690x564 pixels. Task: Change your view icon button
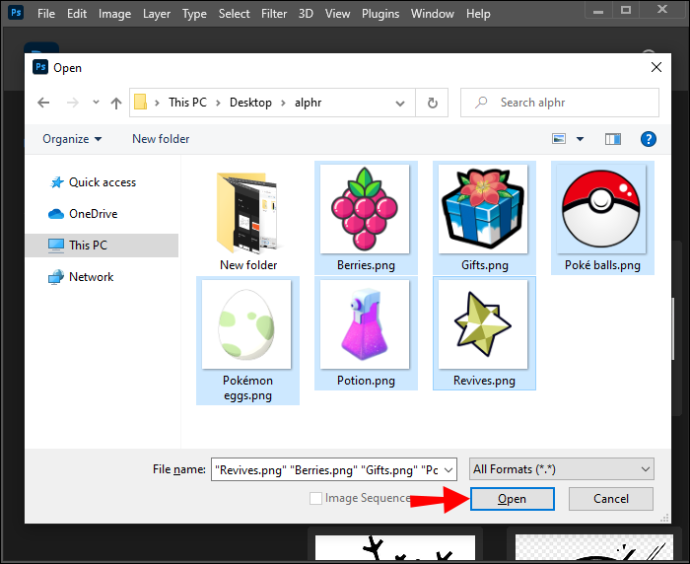pyautogui.click(x=559, y=139)
